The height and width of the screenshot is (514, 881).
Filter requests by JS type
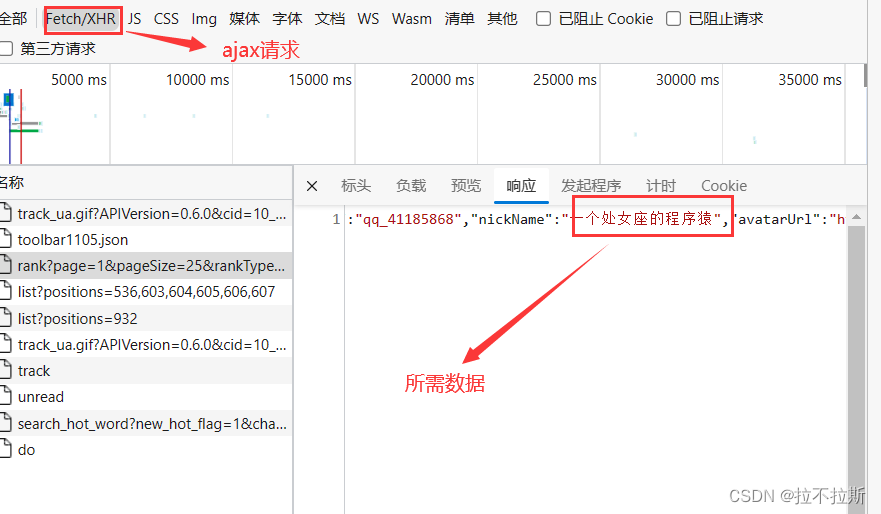(x=135, y=19)
